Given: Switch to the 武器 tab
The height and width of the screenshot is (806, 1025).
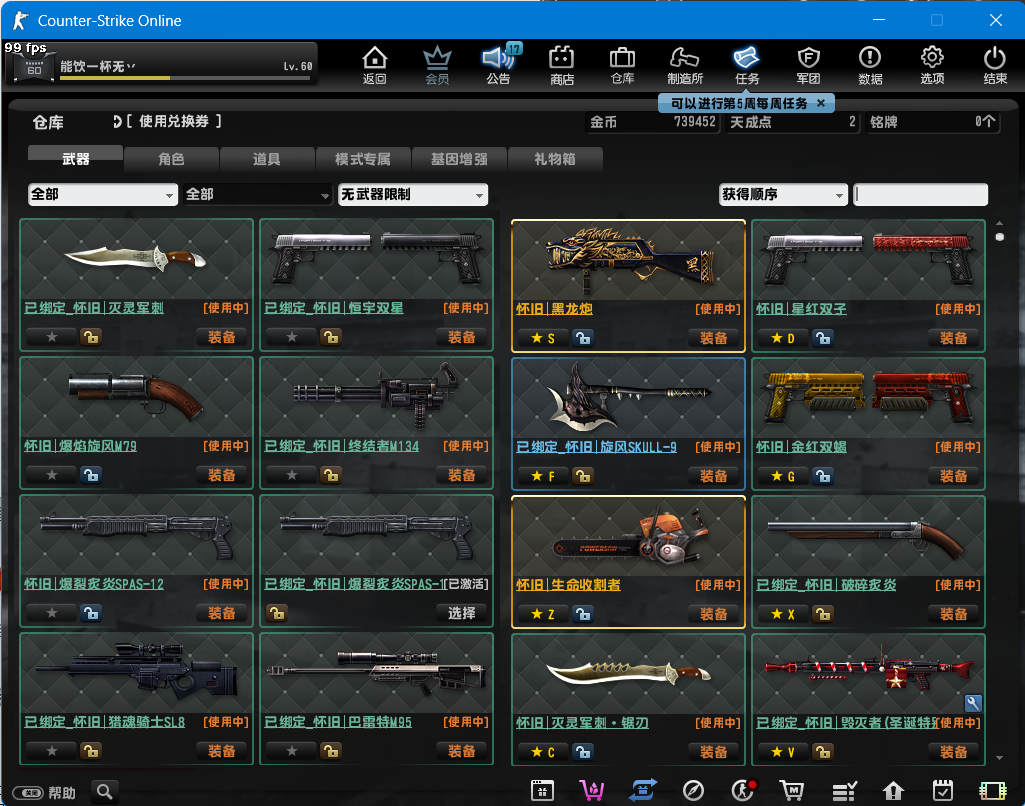Looking at the screenshot, I should pyautogui.click(x=75, y=158).
